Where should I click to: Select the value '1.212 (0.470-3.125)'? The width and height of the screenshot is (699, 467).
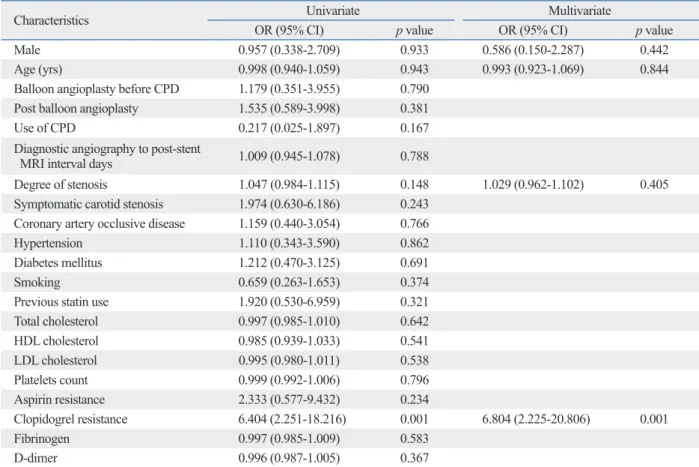coord(289,263)
